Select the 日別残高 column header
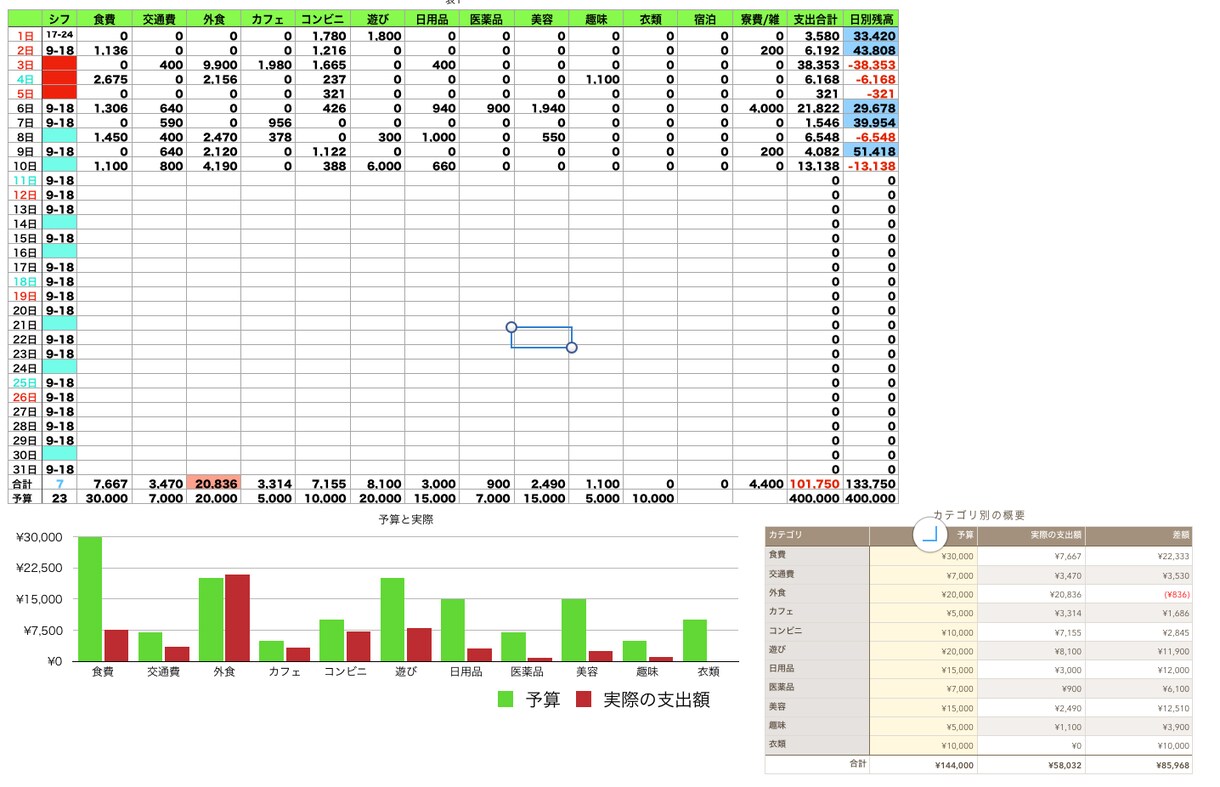1220x787 pixels. coord(871,19)
